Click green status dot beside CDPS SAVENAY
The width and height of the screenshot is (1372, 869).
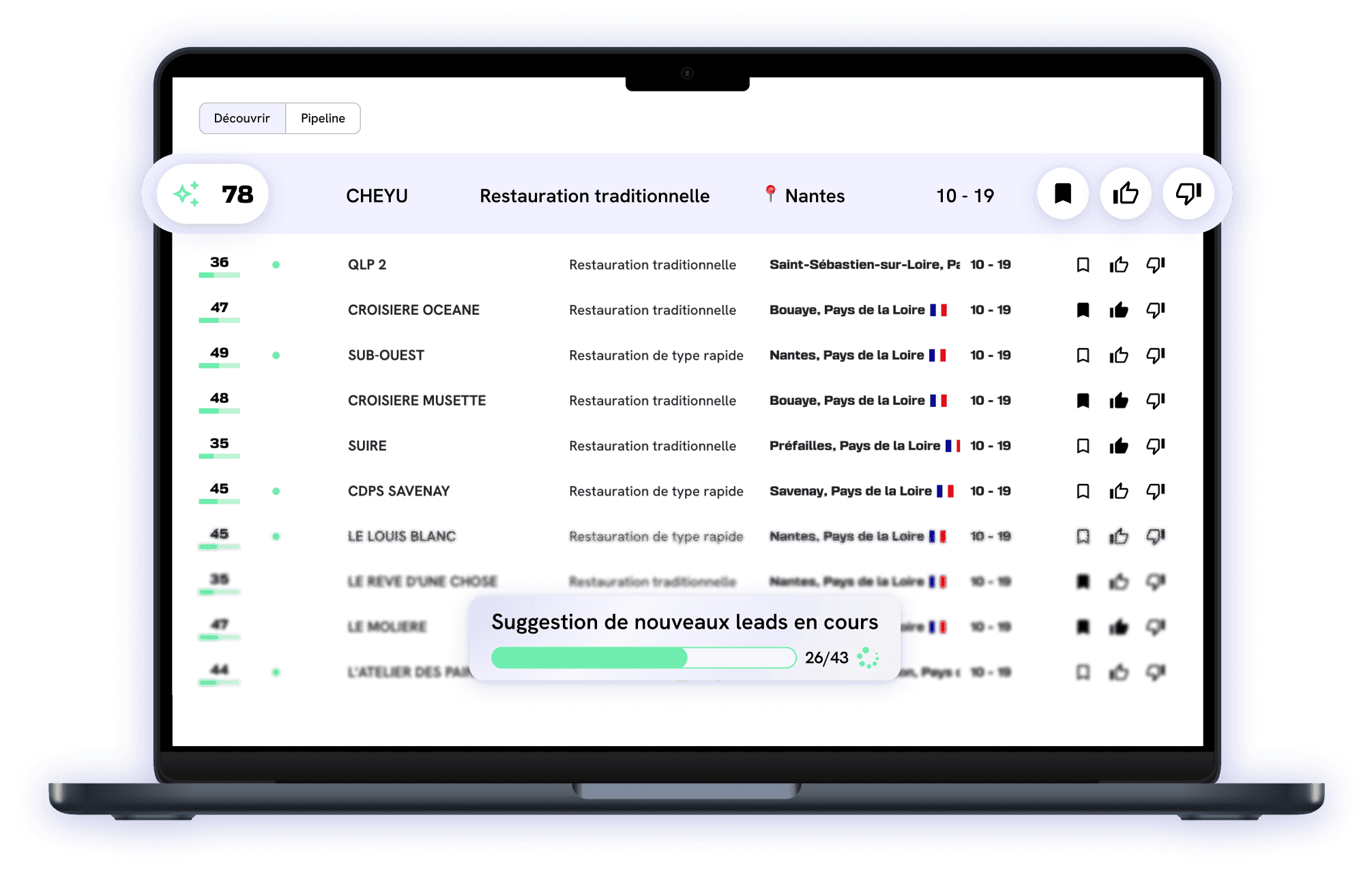point(276,492)
